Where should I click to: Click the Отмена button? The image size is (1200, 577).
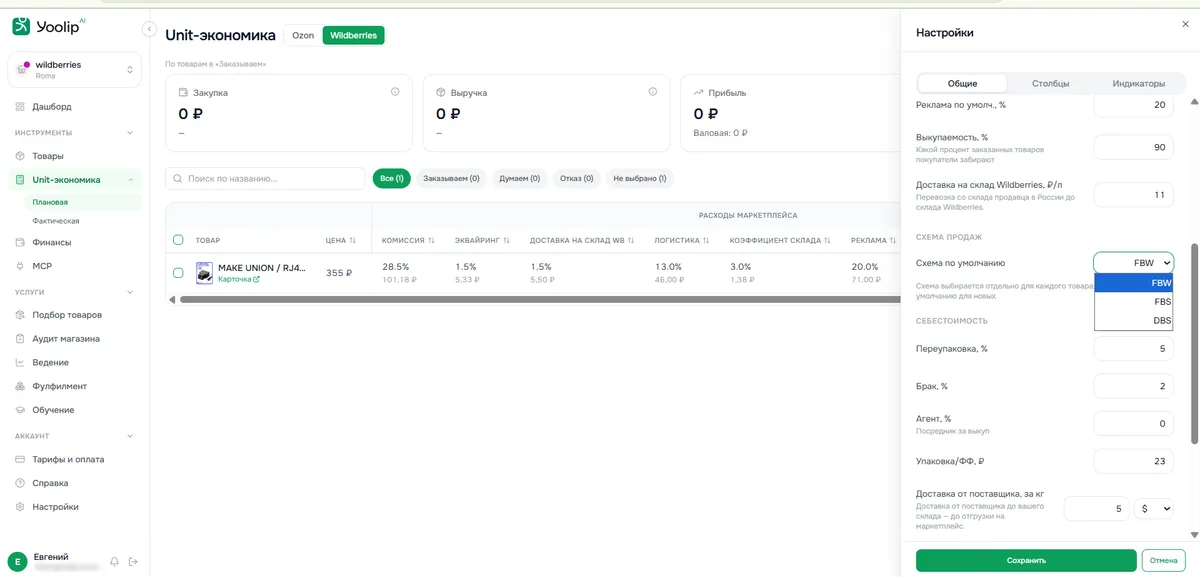coord(1163,560)
